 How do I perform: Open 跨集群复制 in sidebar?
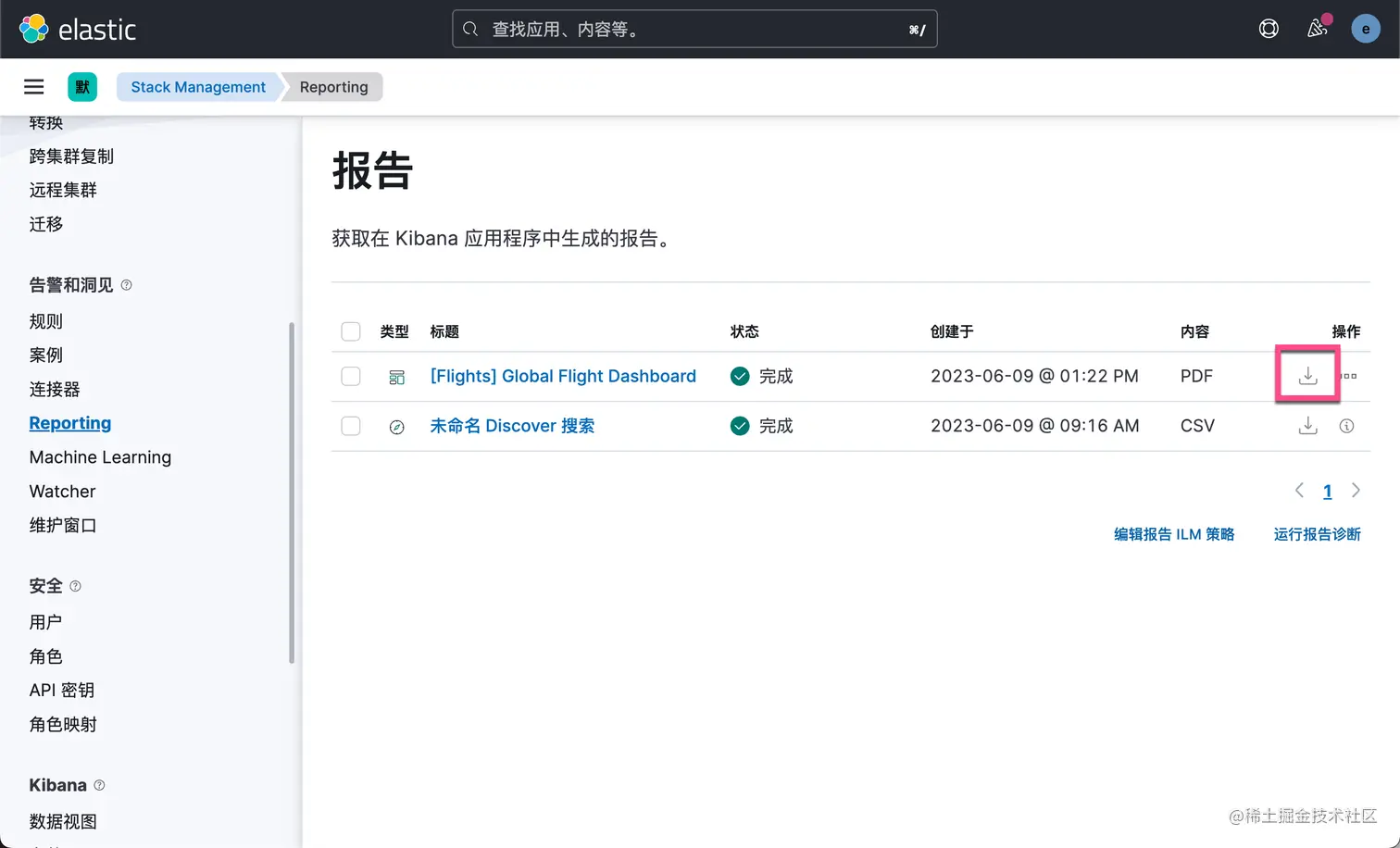[x=71, y=156]
